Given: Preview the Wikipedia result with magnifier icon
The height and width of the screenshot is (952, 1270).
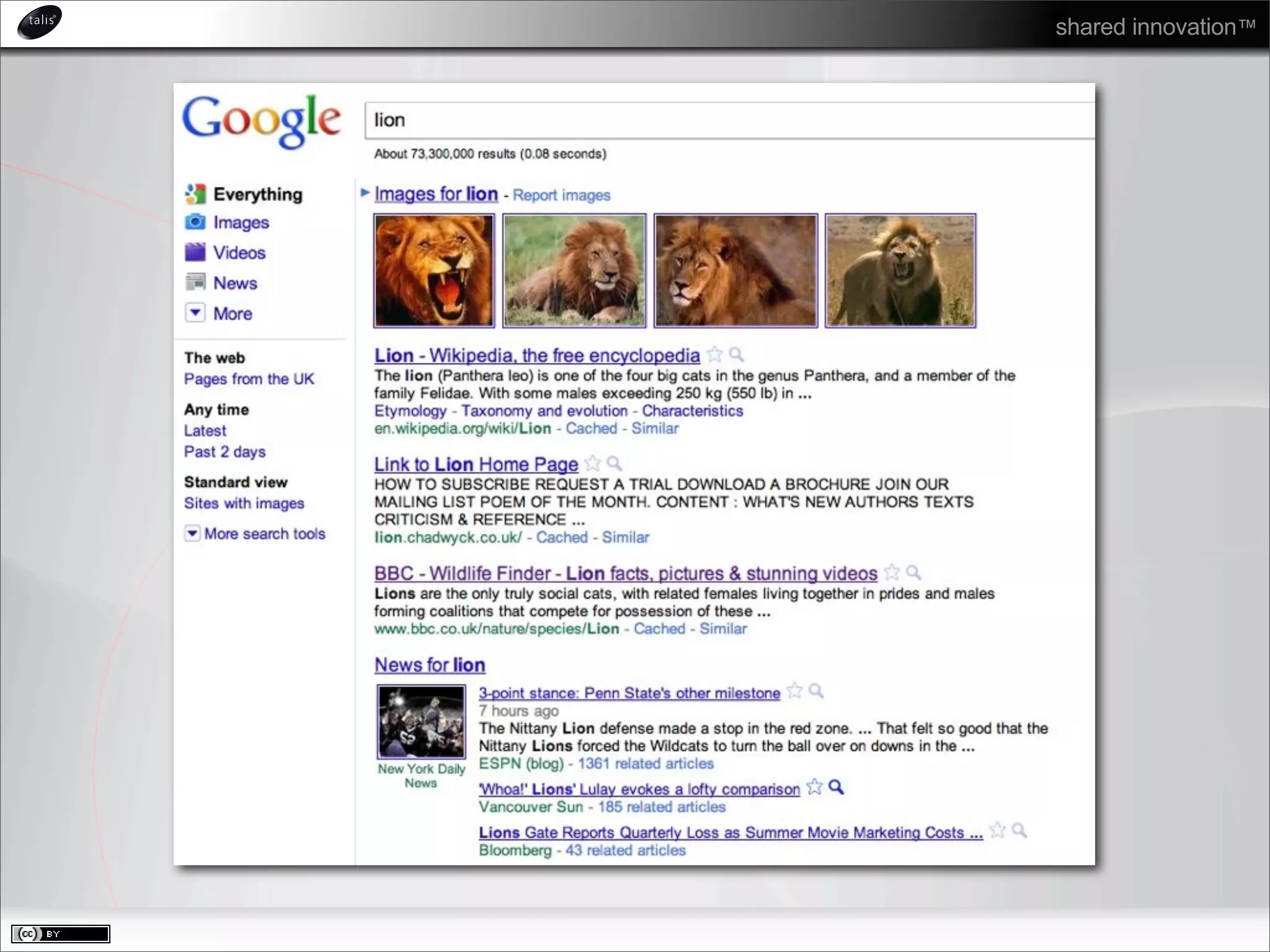Looking at the screenshot, I should (736, 355).
